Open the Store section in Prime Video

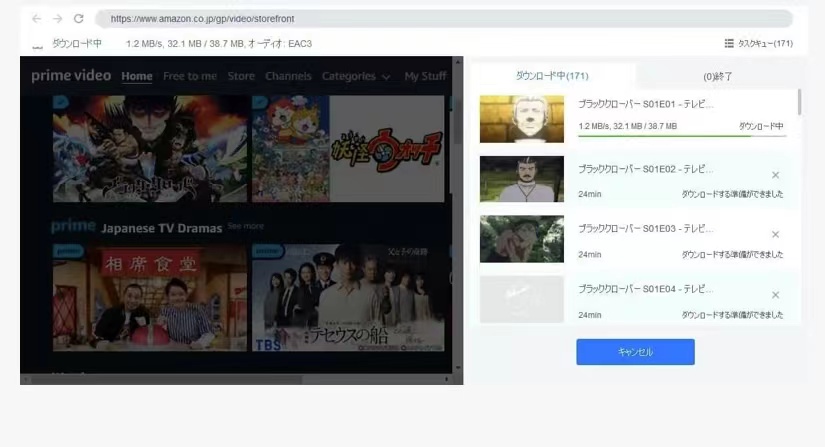click(x=241, y=76)
